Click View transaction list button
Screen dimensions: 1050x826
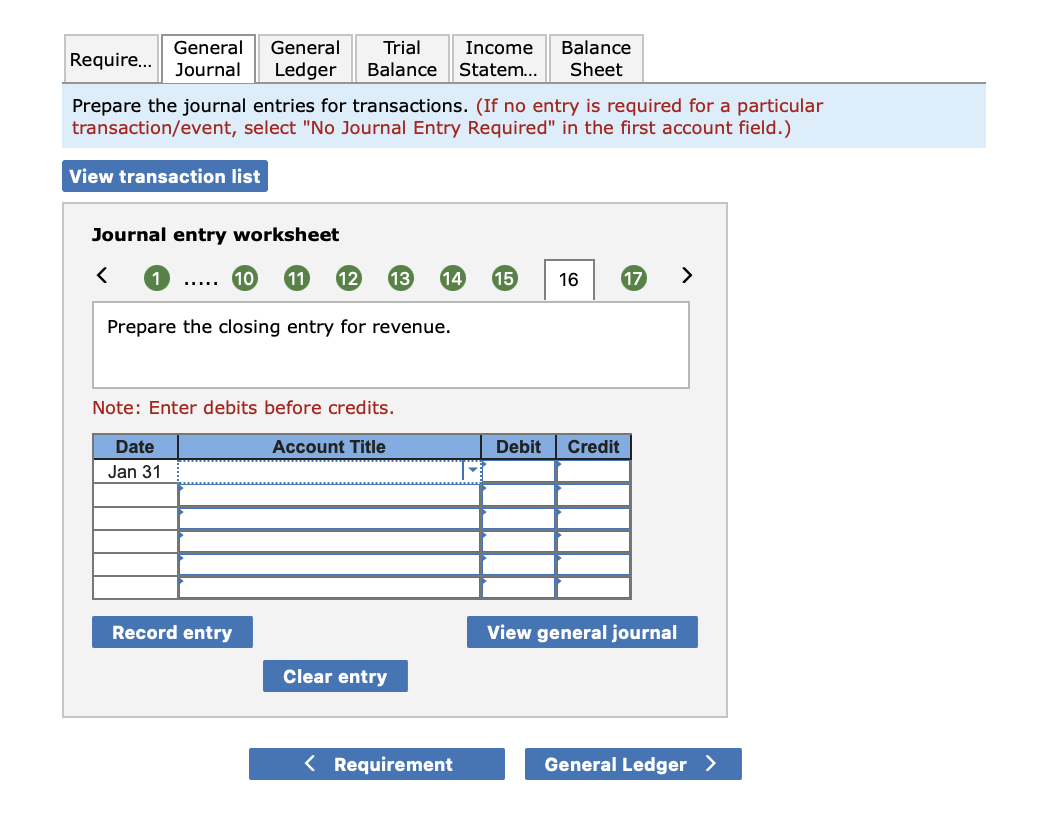(165, 176)
